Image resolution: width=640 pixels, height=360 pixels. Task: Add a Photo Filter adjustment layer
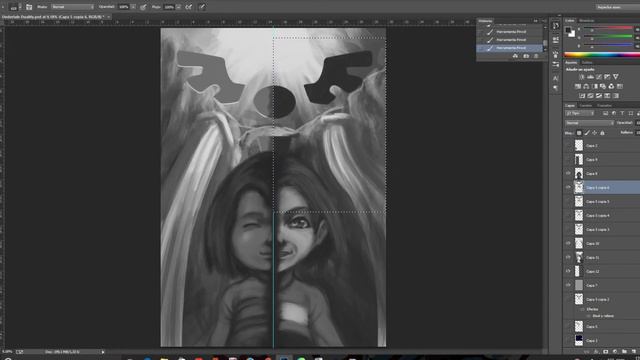(x=603, y=86)
